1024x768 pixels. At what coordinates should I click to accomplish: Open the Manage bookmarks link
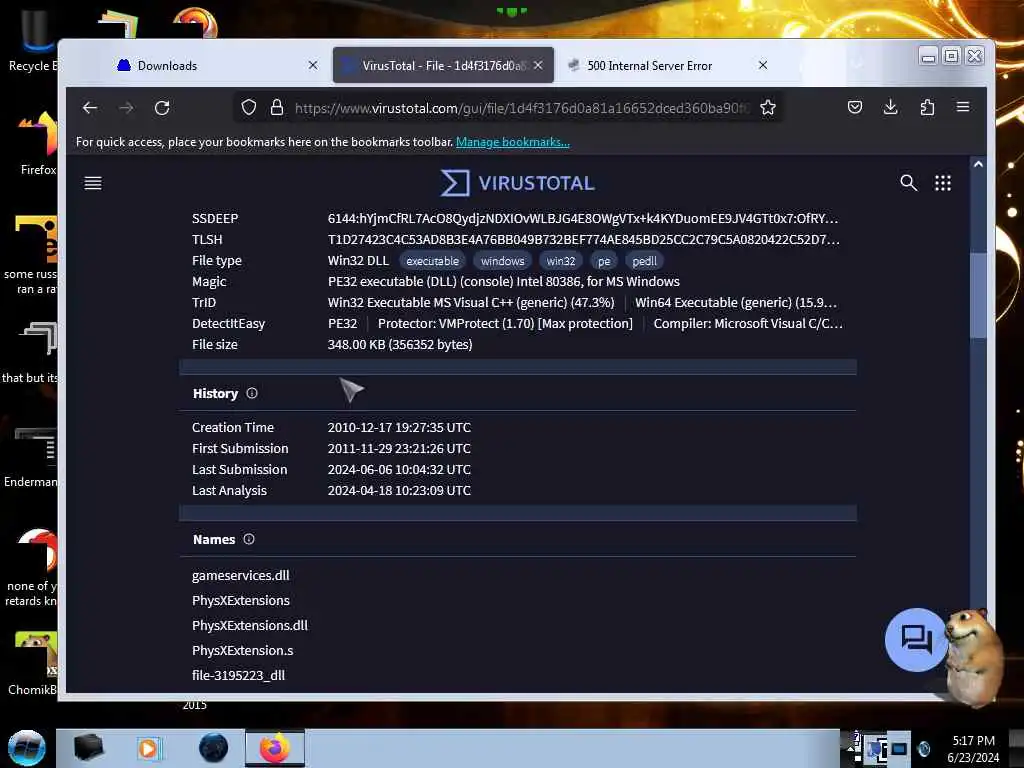point(513,142)
